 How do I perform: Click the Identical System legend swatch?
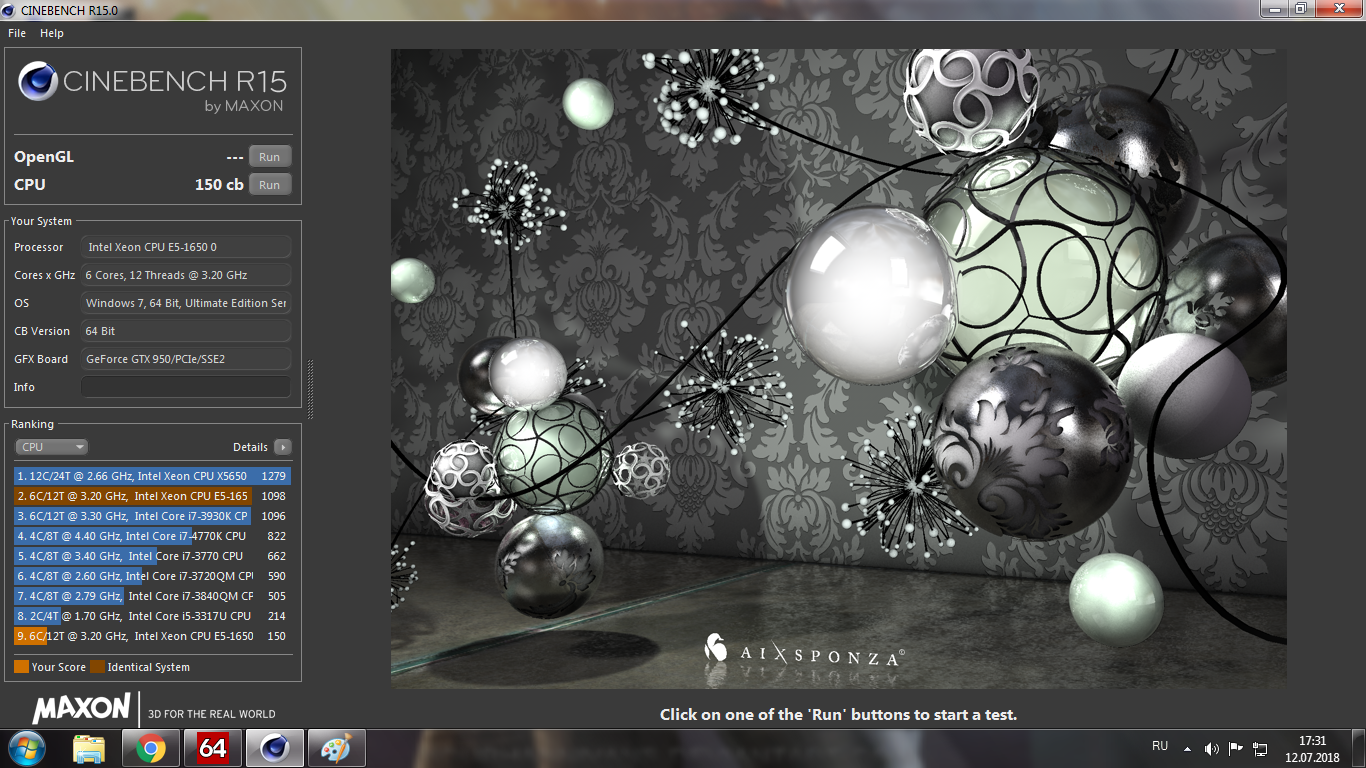tap(97, 667)
